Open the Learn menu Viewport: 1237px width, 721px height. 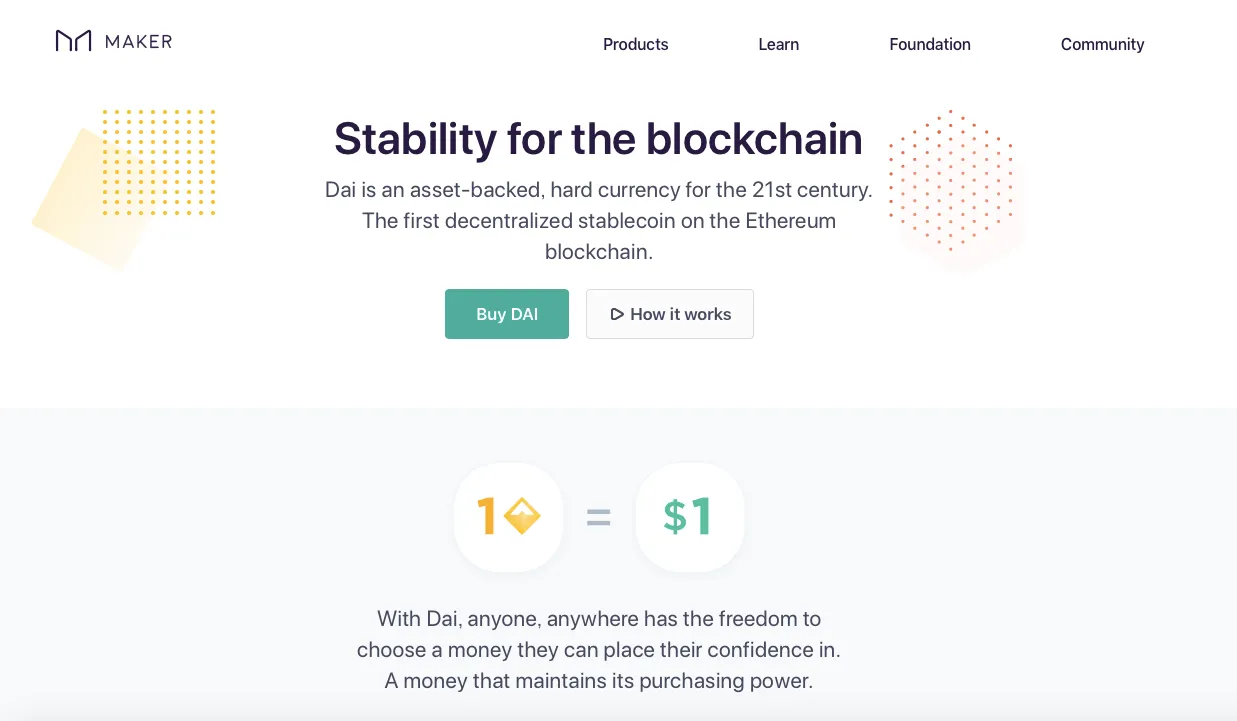778,44
